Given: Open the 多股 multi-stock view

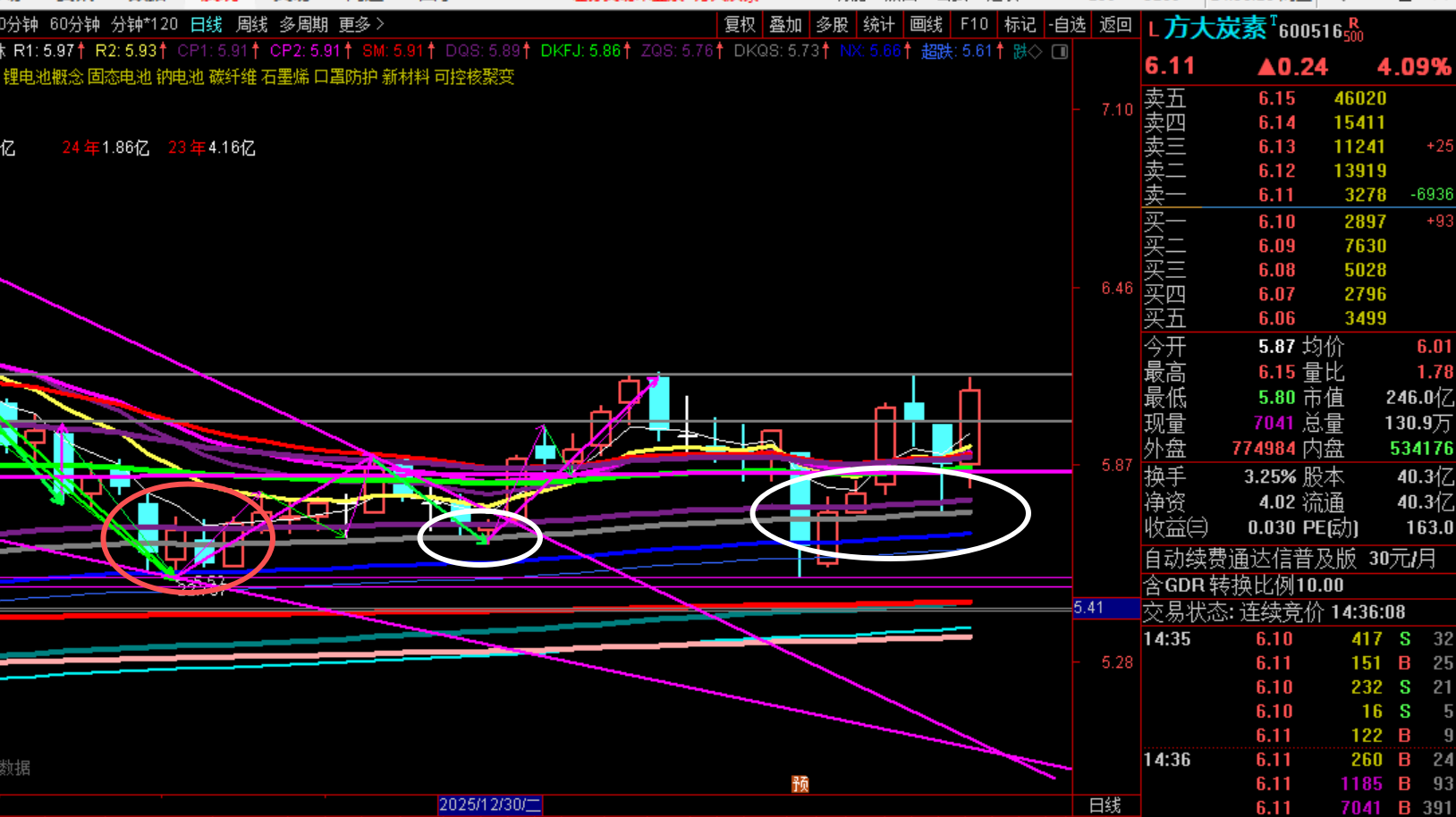Looking at the screenshot, I should [833, 24].
